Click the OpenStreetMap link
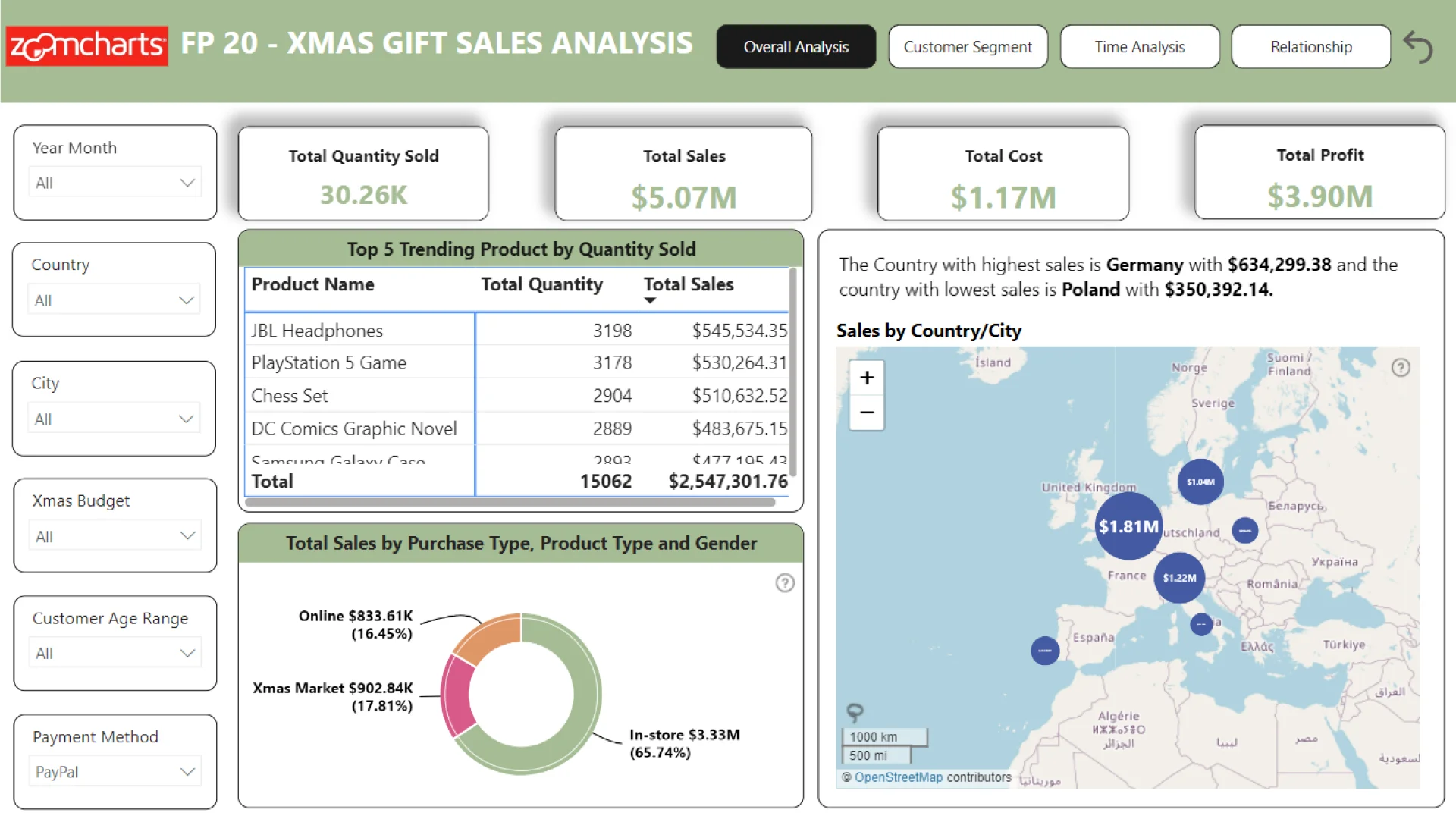Viewport: 1456px width, 819px height. click(899, 777)
